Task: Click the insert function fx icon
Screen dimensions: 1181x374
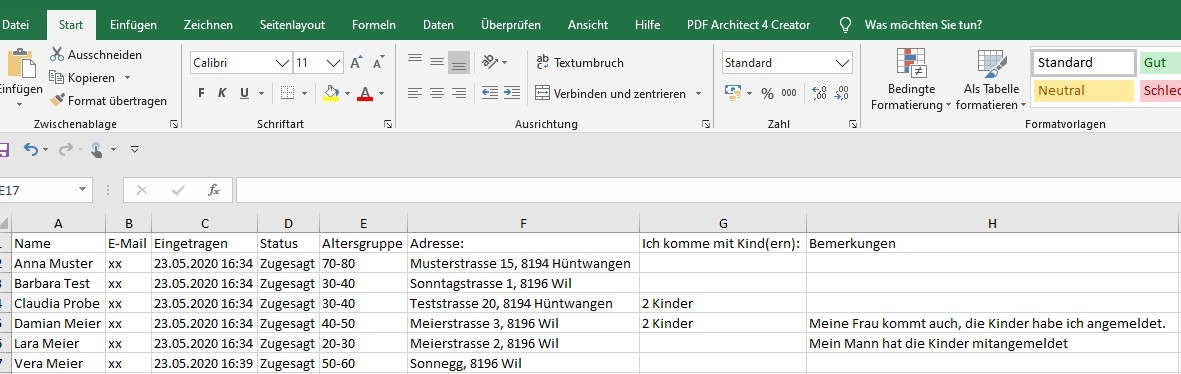Action: pyautogui.click(x=214, y=190)
